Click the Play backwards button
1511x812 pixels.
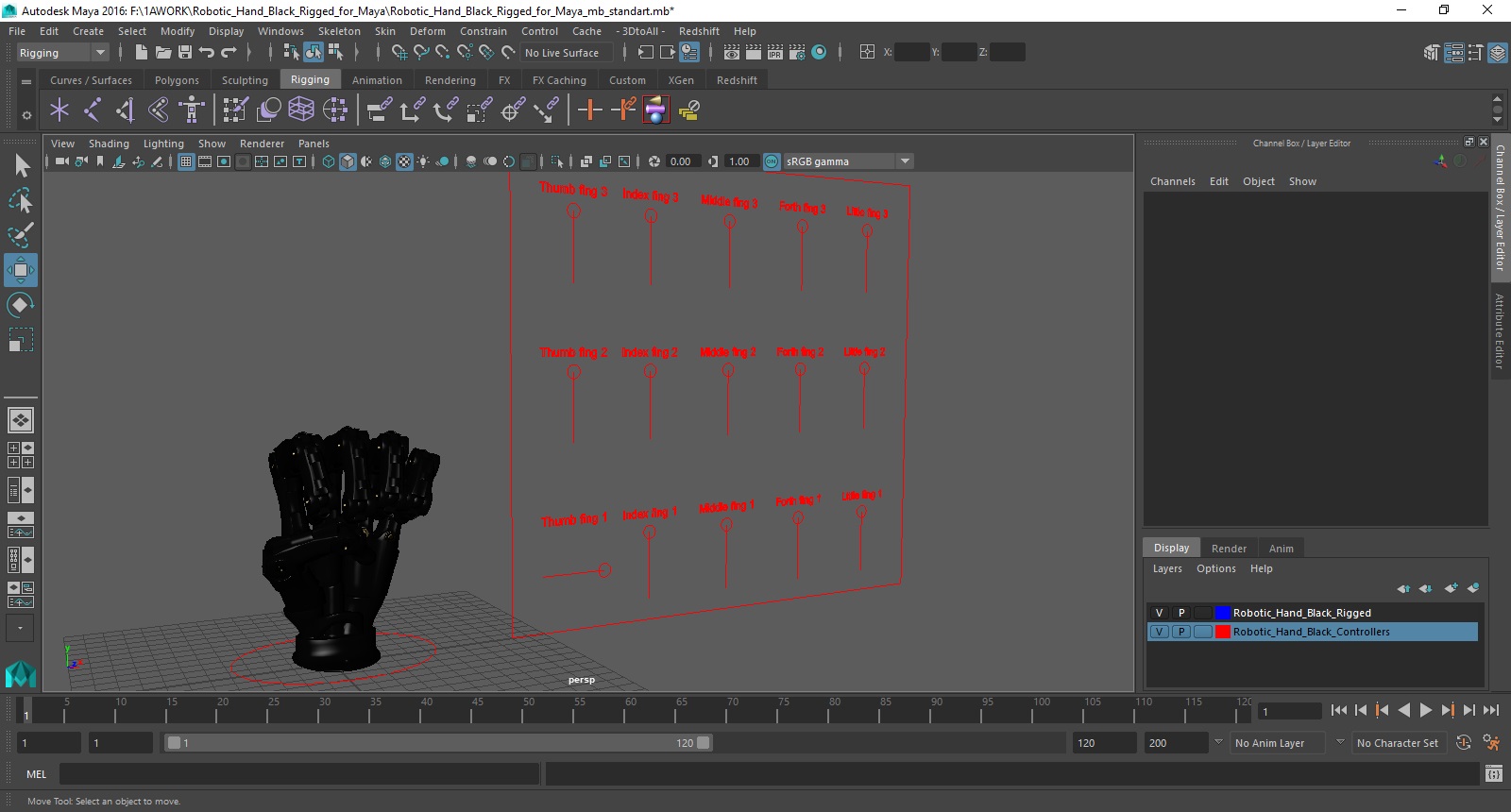(x=1404, y=710)
